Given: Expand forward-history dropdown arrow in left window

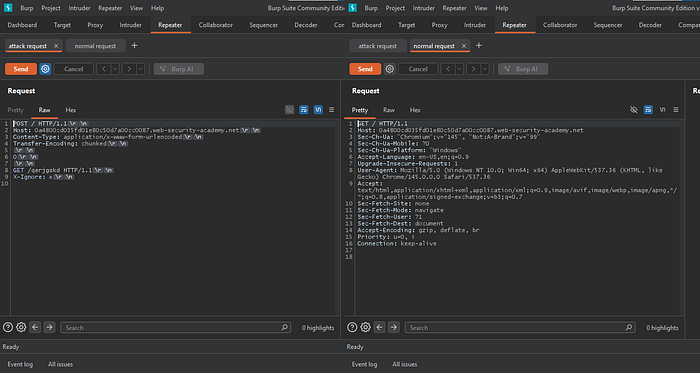Looking at the screenshot, I should [x=140, y=69].
